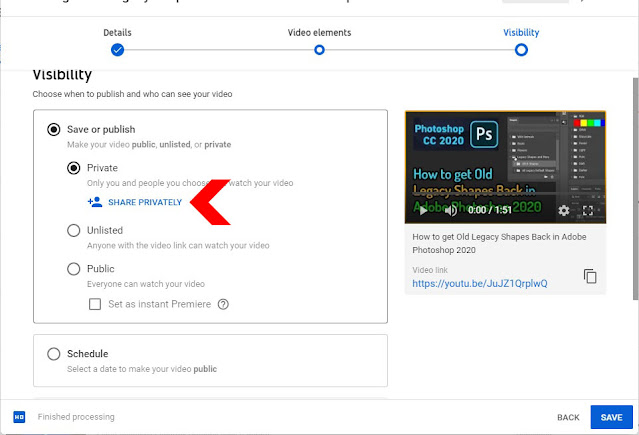
Task: Click the 'Finished processing' status text
Action: tap(76, 417)
